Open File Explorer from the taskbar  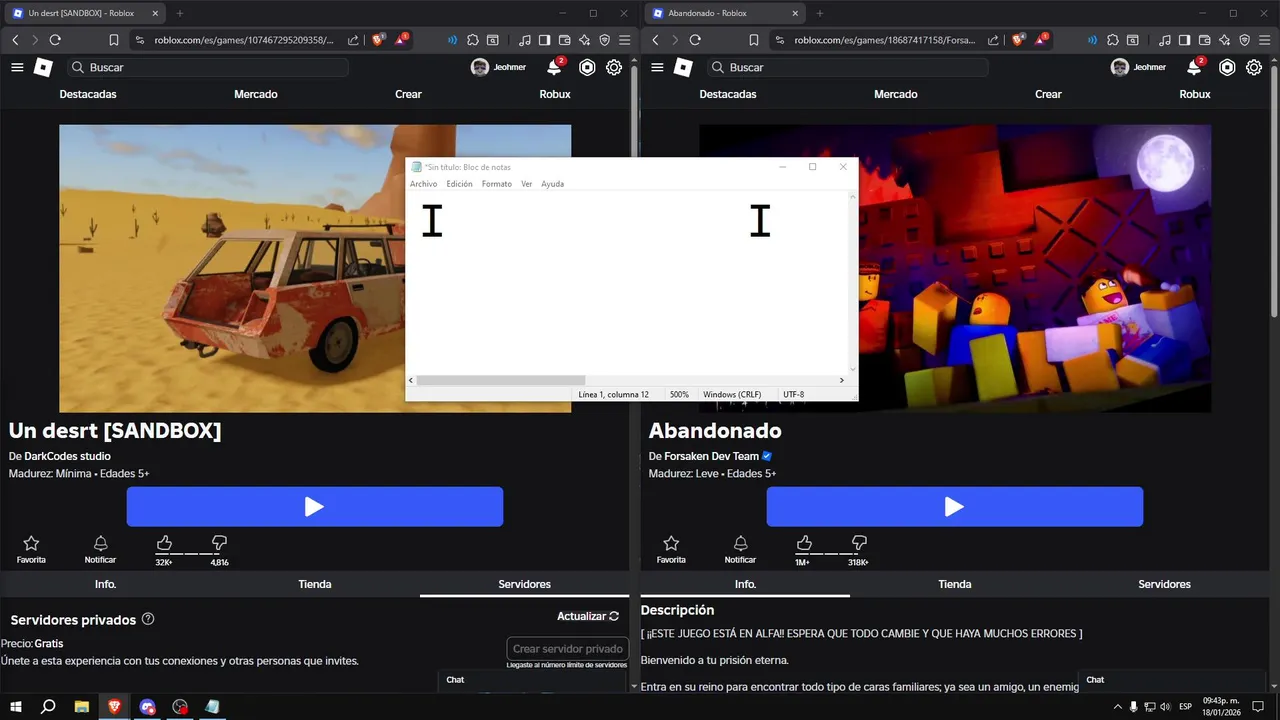pos(82,707)
